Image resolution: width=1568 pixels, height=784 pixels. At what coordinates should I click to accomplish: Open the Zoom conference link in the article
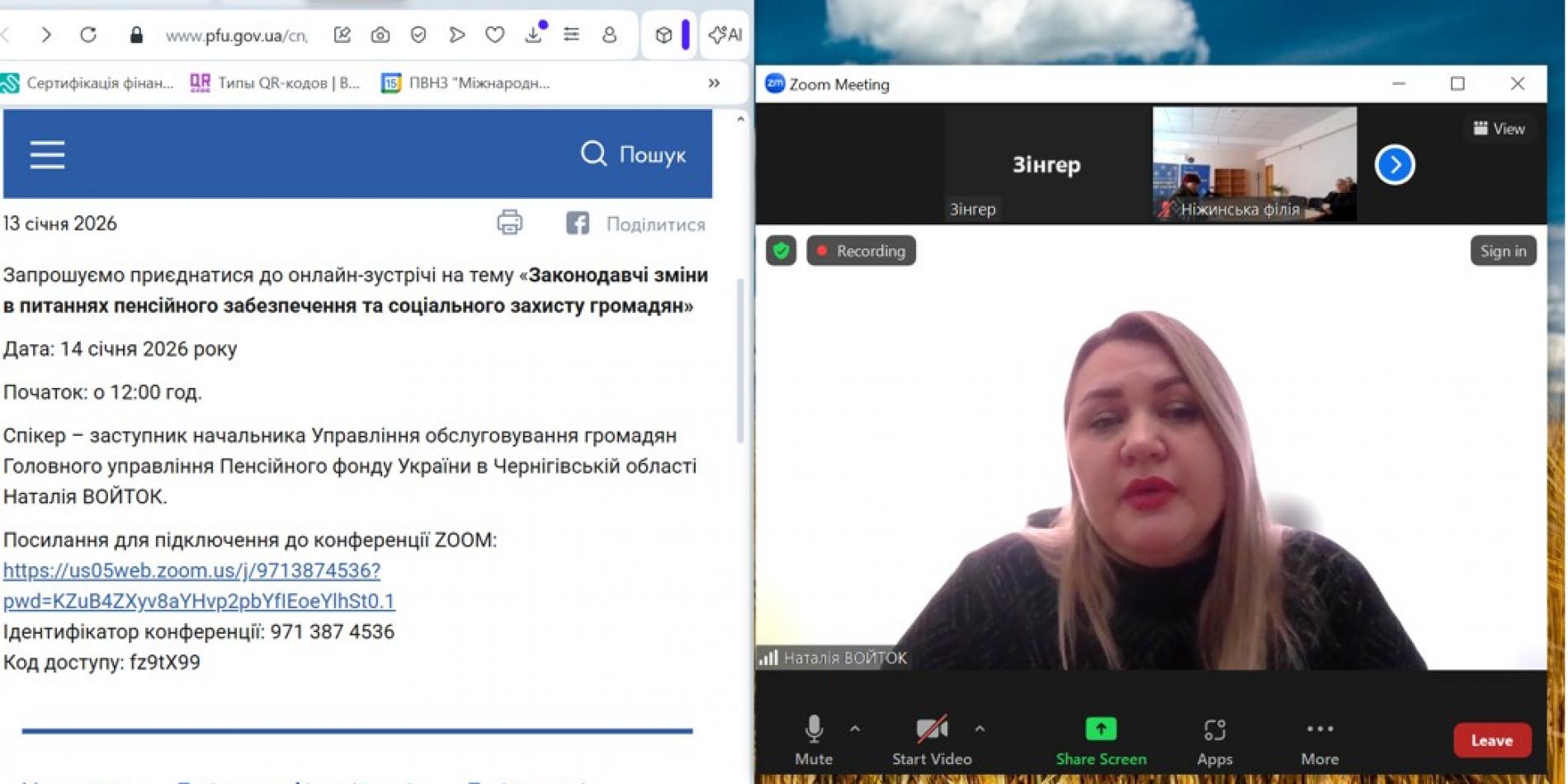pyautogui.click(x=191, y=569)
